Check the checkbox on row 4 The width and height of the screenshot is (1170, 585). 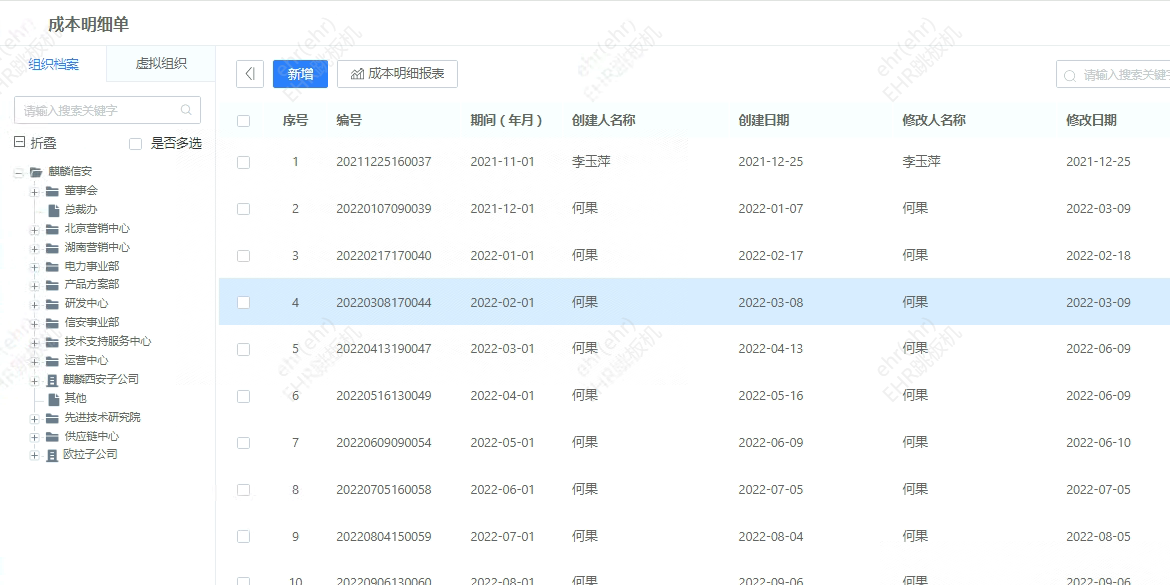(x=243, y=301)
